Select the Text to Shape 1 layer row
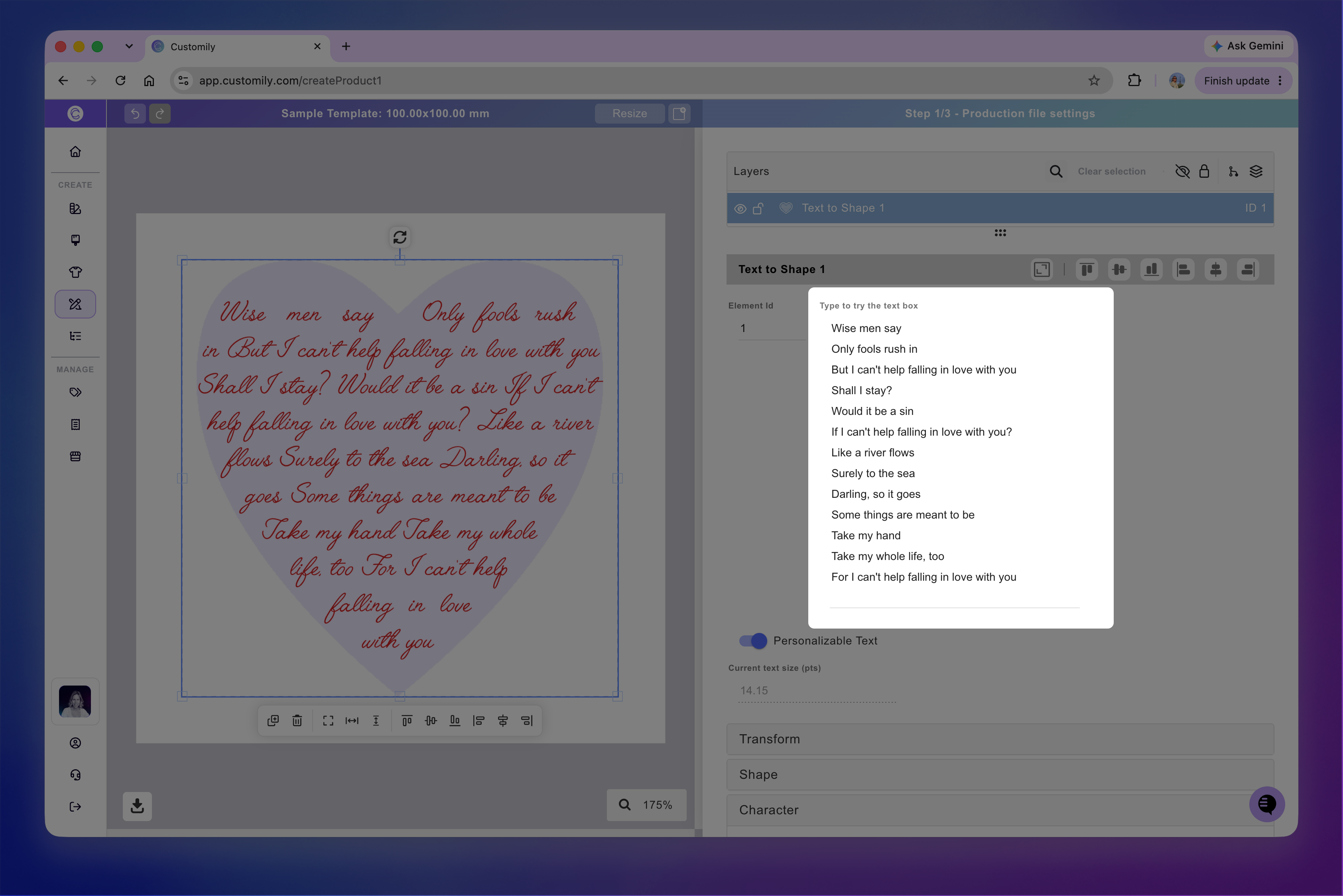1343x896 pixels. (x=1000, y=208)
